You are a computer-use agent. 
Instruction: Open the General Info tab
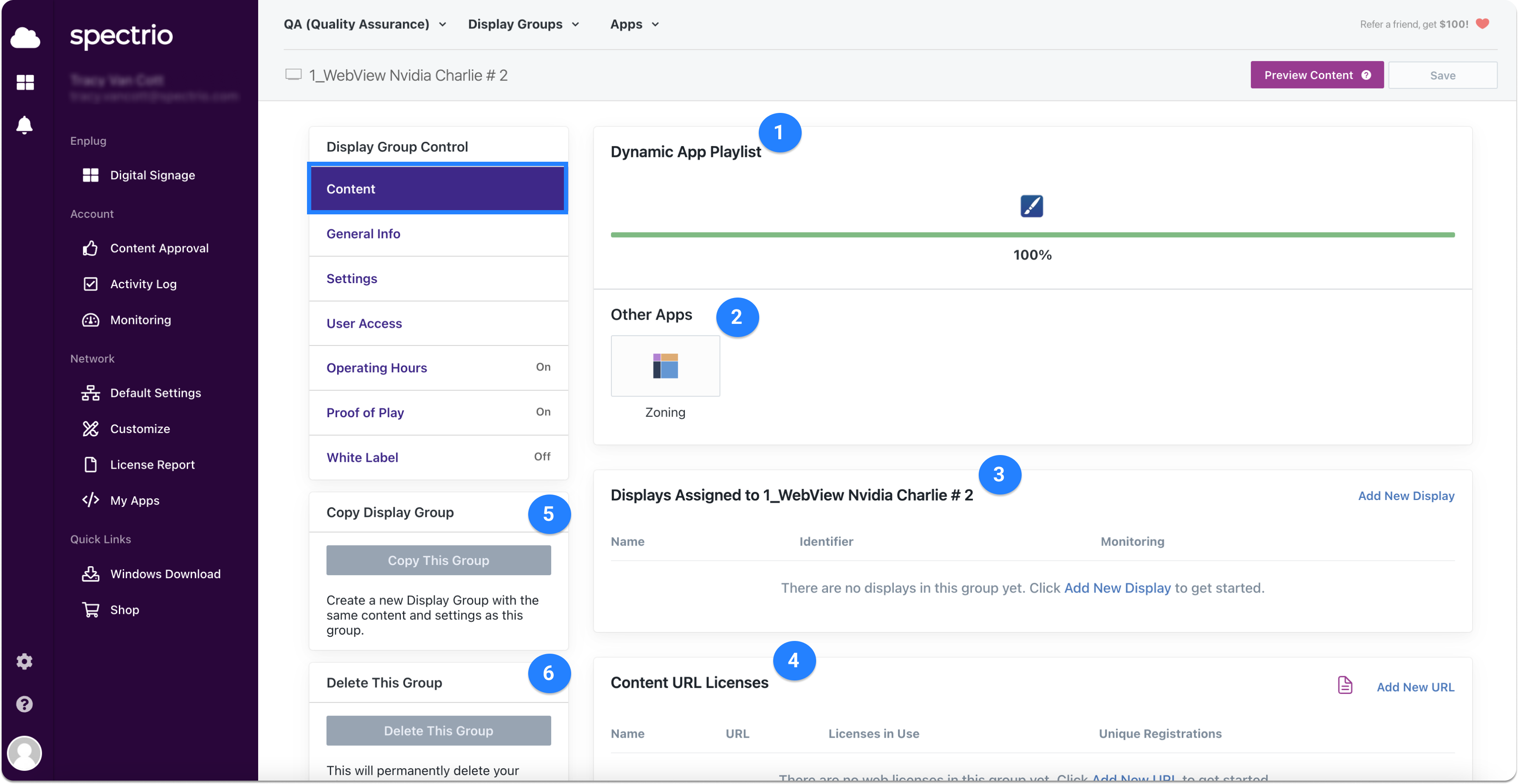(439, 234)
